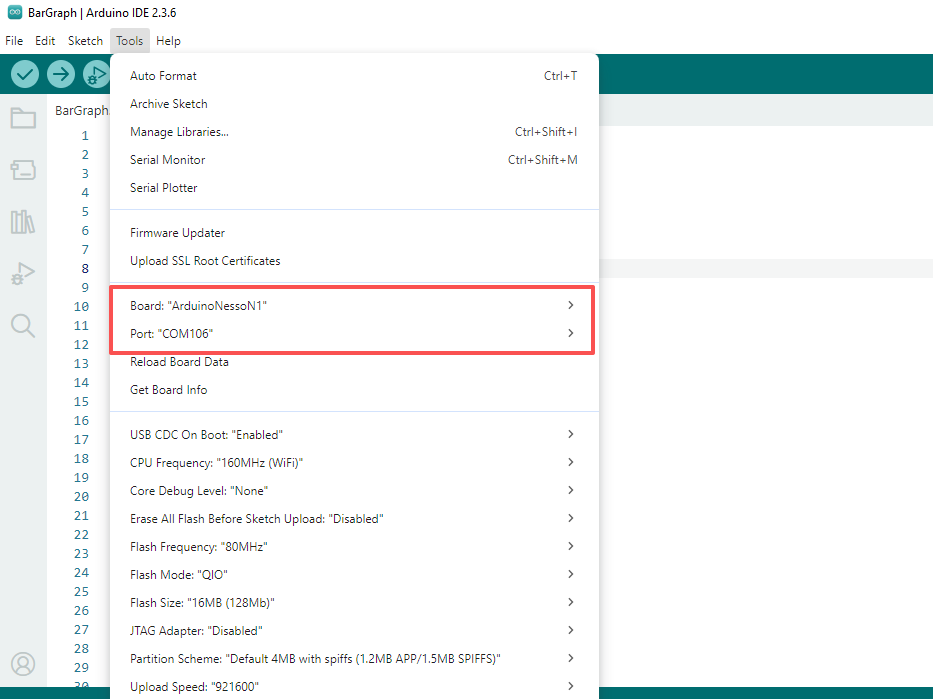The image size is (933, 699).
Task: Select Serial Monitor from Tools menu
Action: (168, 160)
